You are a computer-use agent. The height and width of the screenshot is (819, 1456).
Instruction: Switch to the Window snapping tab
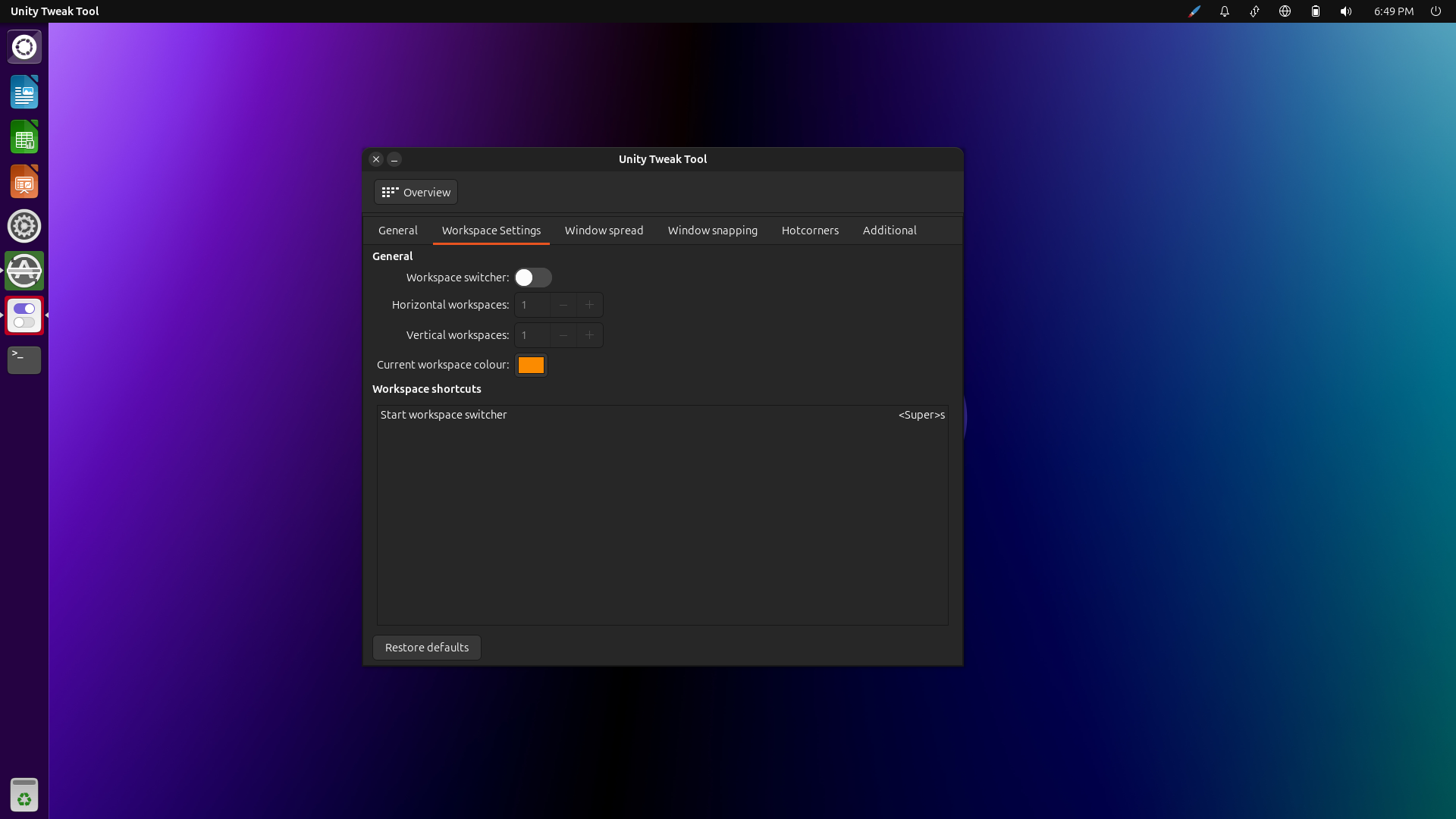click(712, 231)
